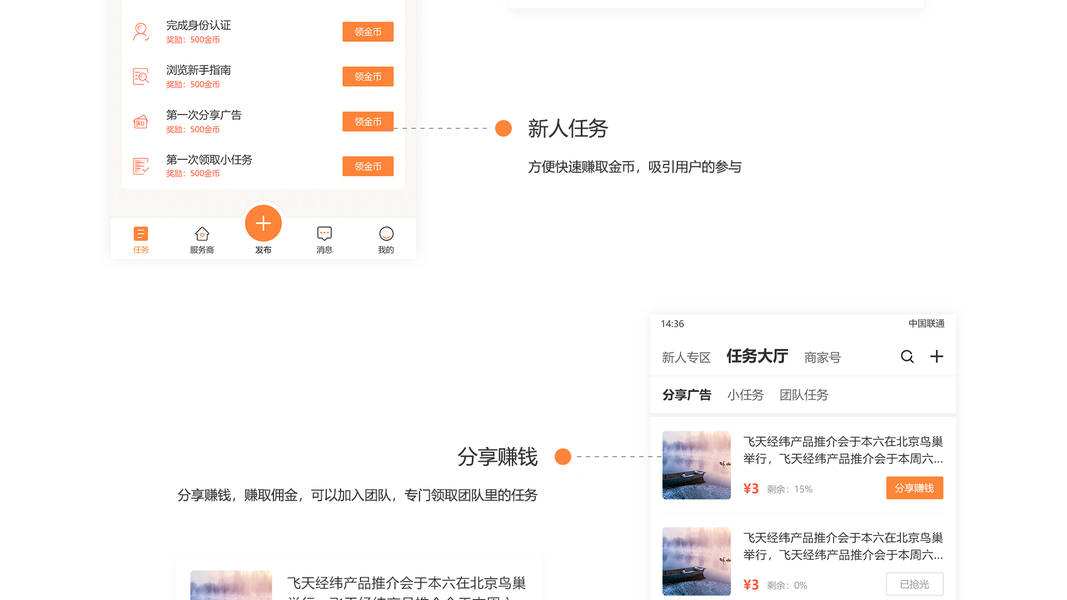Click the 完成身份认证 task title
The image size is (1067, 600).
pos(199,25)
